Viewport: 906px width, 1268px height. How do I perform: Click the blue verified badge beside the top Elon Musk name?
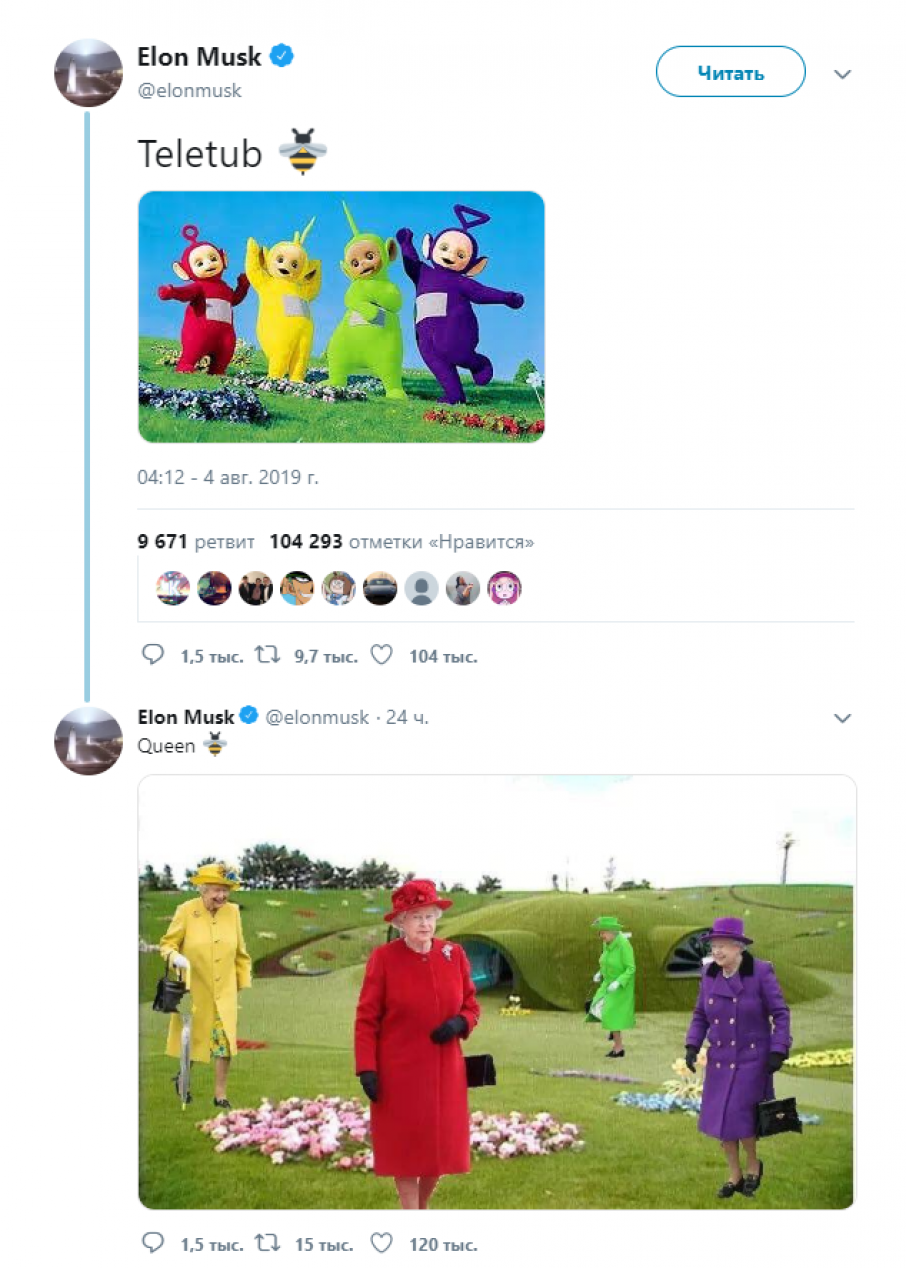[283, 57]
